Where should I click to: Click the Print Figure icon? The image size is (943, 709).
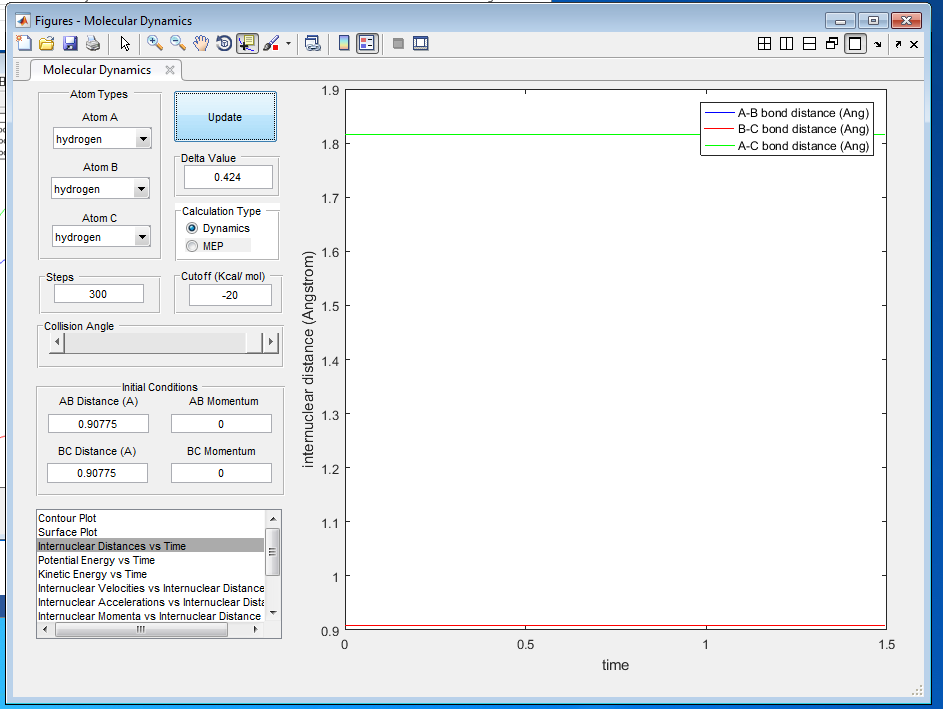pyautogui.click(x=92, y=43)
